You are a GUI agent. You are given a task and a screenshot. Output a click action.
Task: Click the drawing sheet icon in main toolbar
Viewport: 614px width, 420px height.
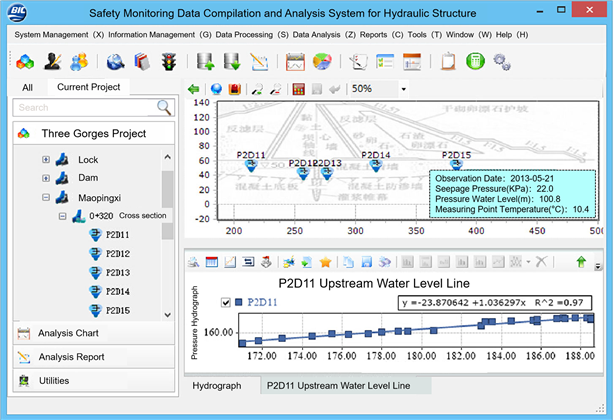[358, 62]
